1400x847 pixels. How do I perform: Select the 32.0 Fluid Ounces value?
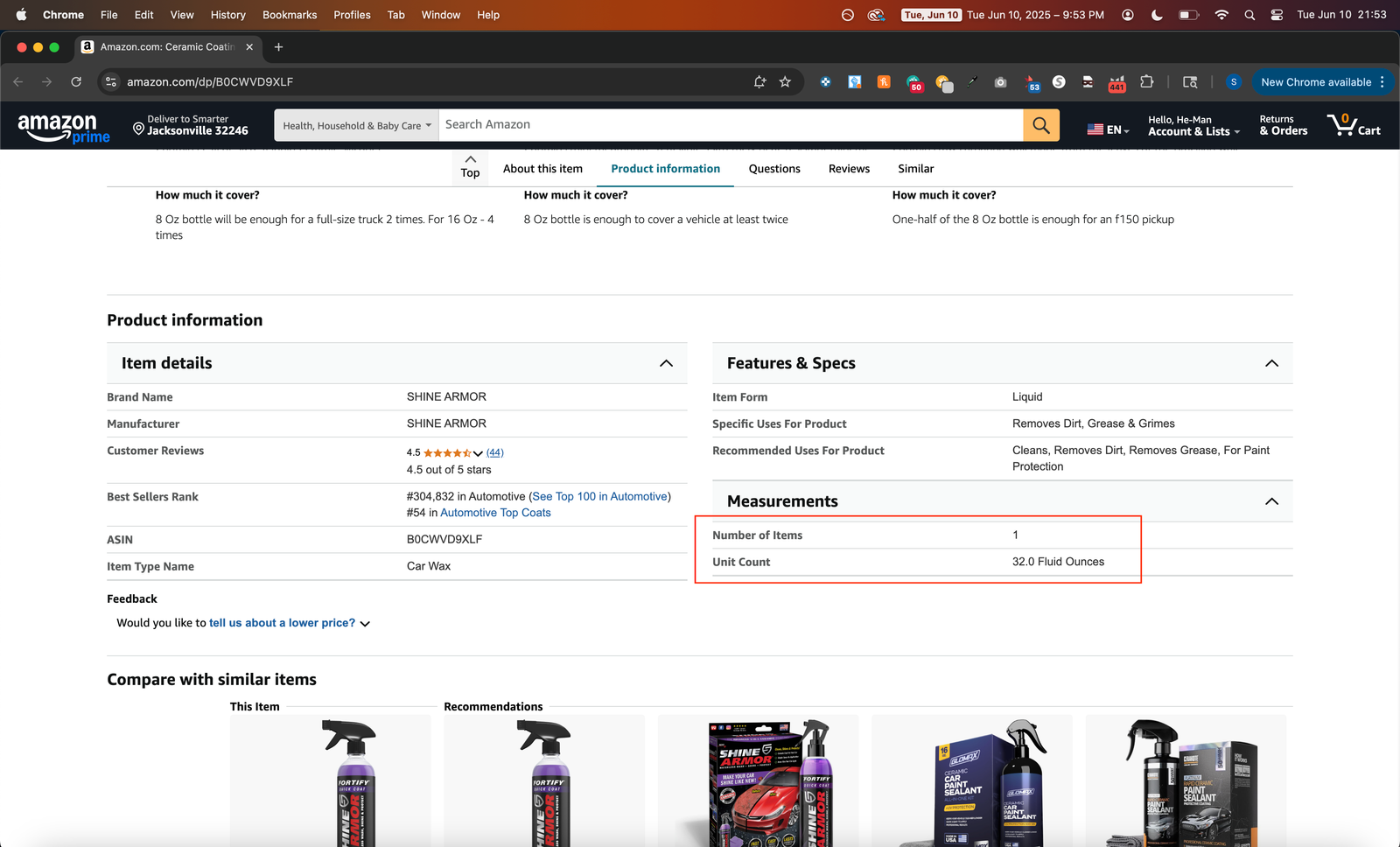[x=1058, y=562]
